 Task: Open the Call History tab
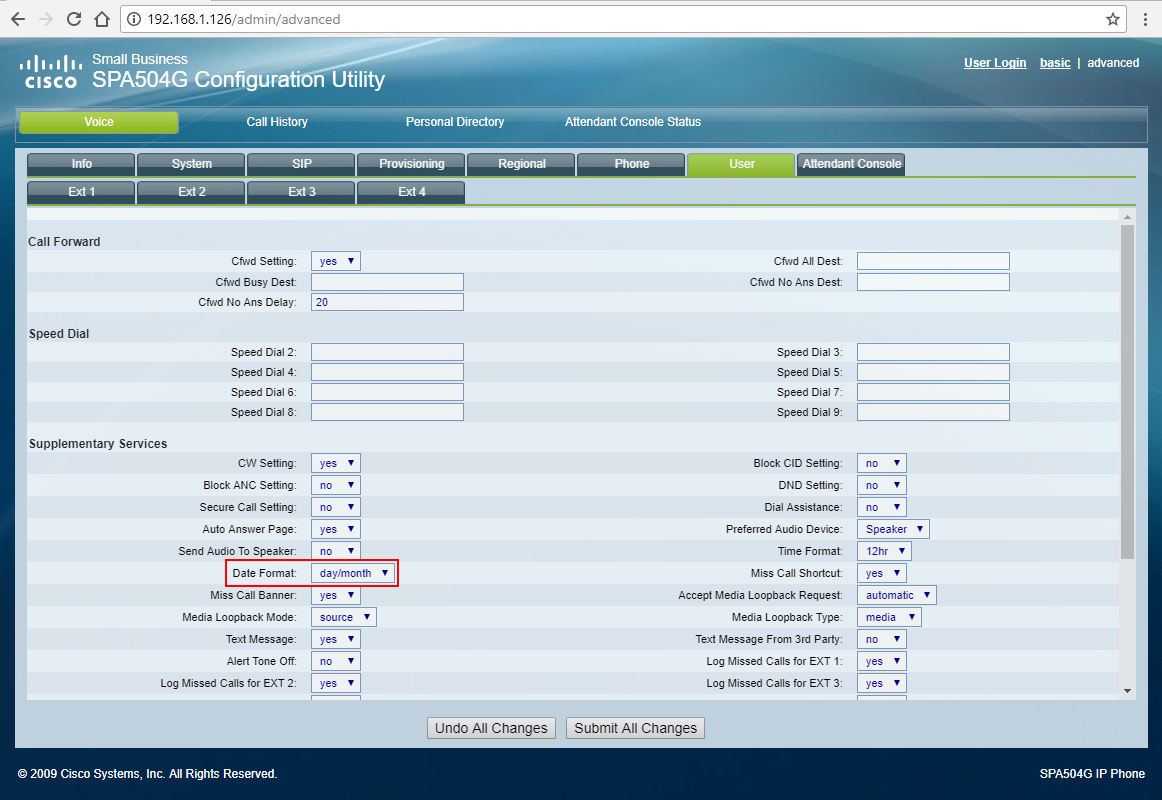277,122
